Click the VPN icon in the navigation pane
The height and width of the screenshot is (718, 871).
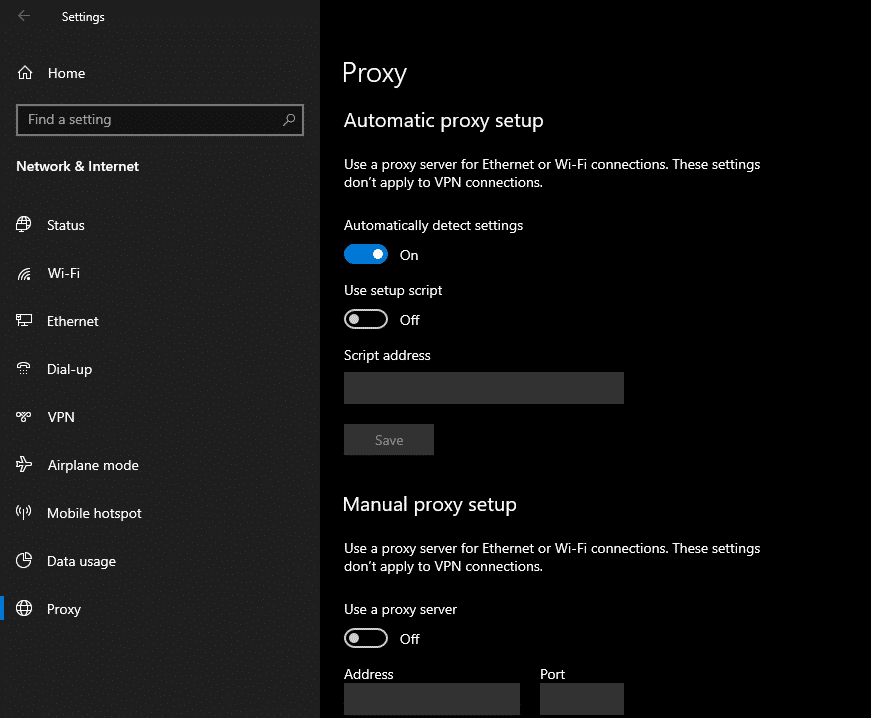(23, 417)
